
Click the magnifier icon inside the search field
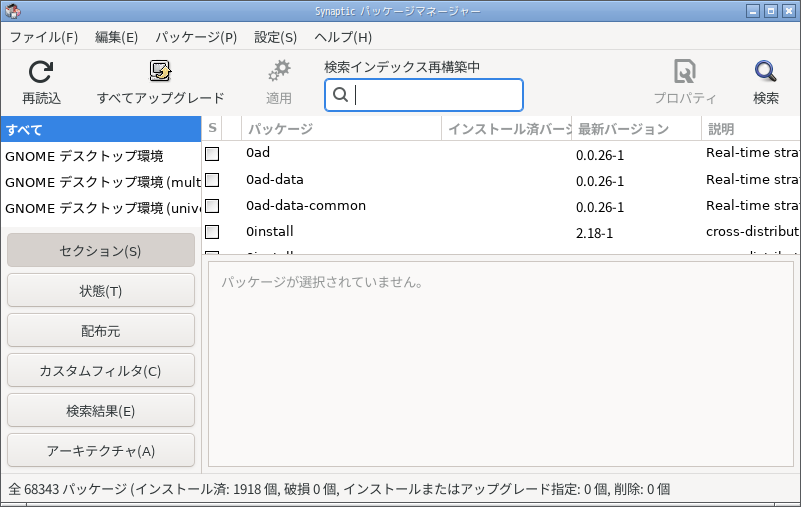(340, 95)
